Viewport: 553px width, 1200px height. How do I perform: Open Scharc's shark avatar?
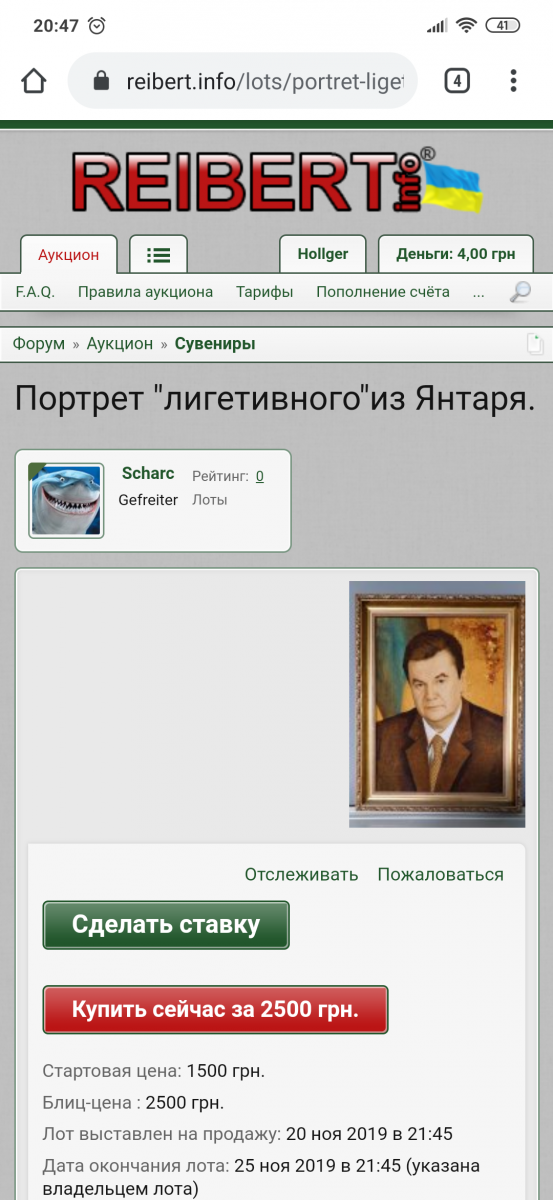[x=66, y=500]
